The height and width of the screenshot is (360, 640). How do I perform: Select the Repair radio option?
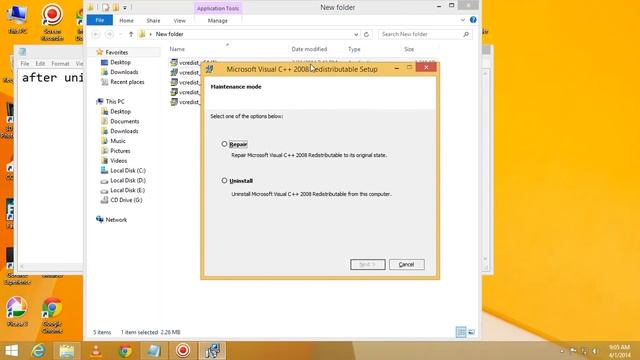click(x=224, y=144)
